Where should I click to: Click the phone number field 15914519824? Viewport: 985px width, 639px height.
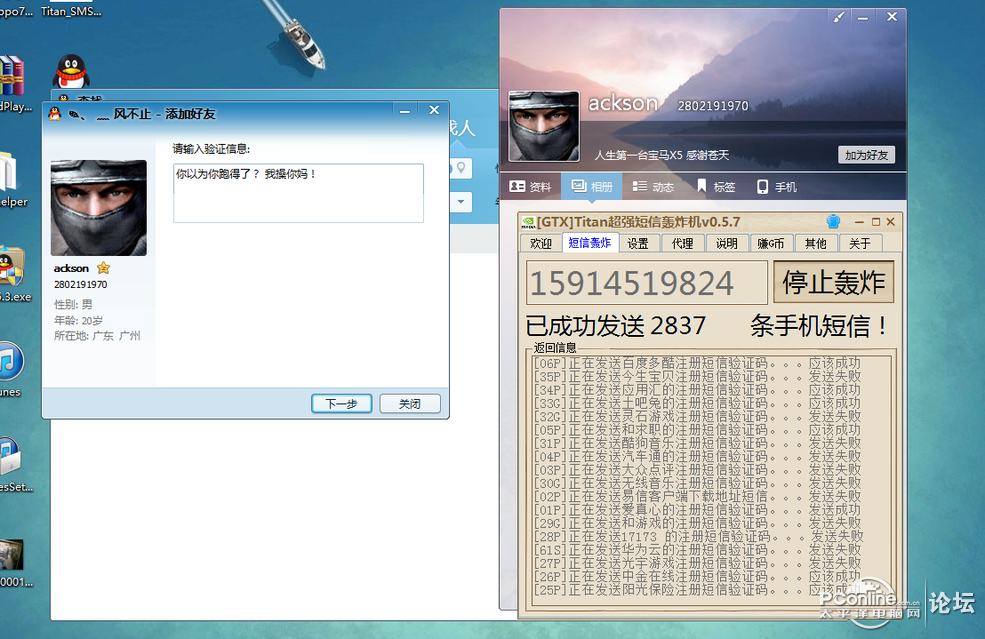[x=646, y=283]
